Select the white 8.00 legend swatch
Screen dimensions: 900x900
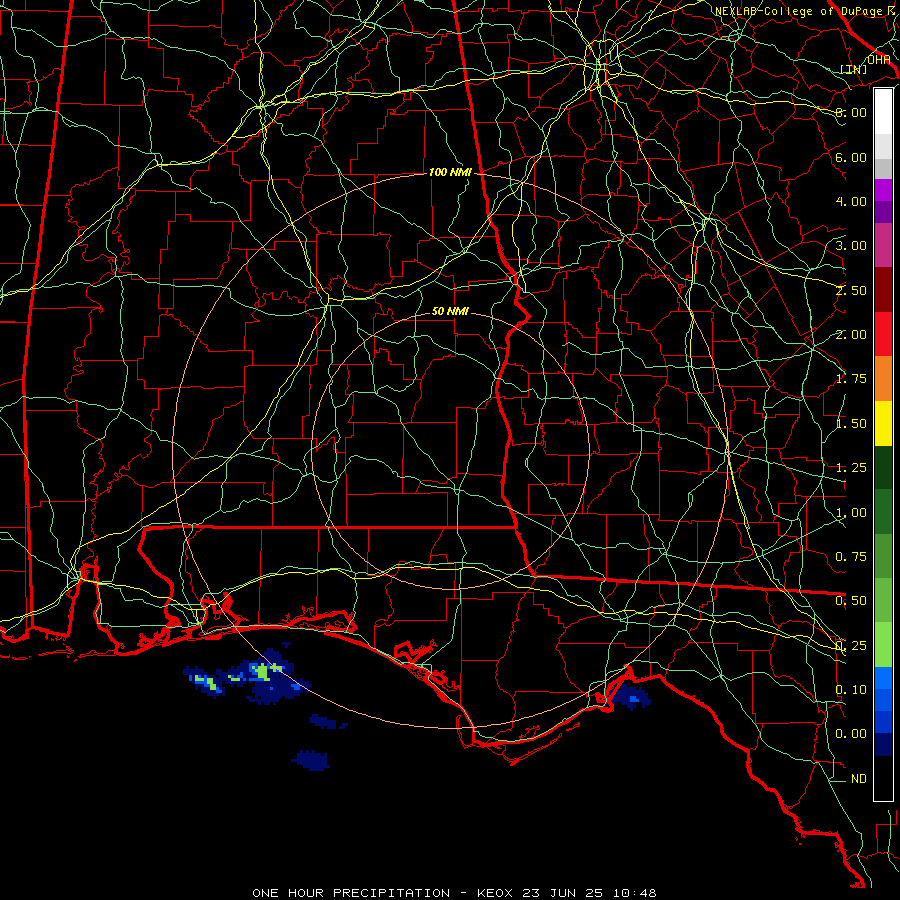(x=883, y=112)
